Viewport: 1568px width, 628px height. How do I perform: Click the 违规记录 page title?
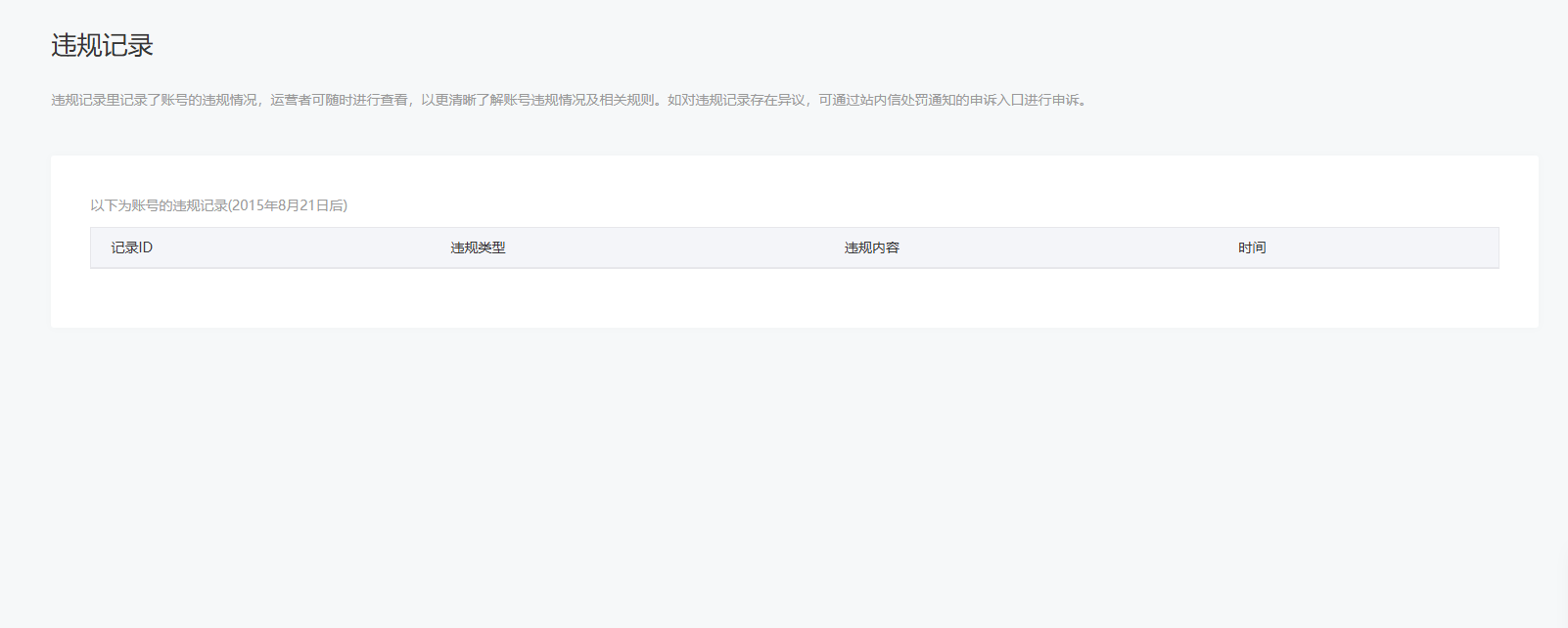coord(102,45)
